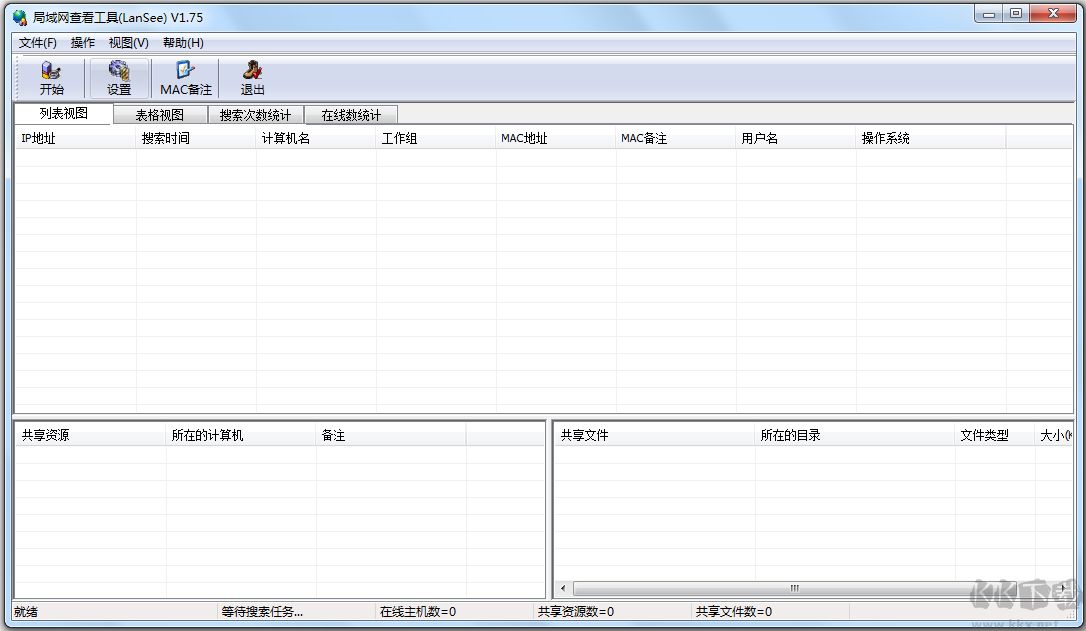1086x631 pixels.
Task: Click the 开始 (Start) toolbar icon
Action: pyautogui.click(x=51, y=78)
